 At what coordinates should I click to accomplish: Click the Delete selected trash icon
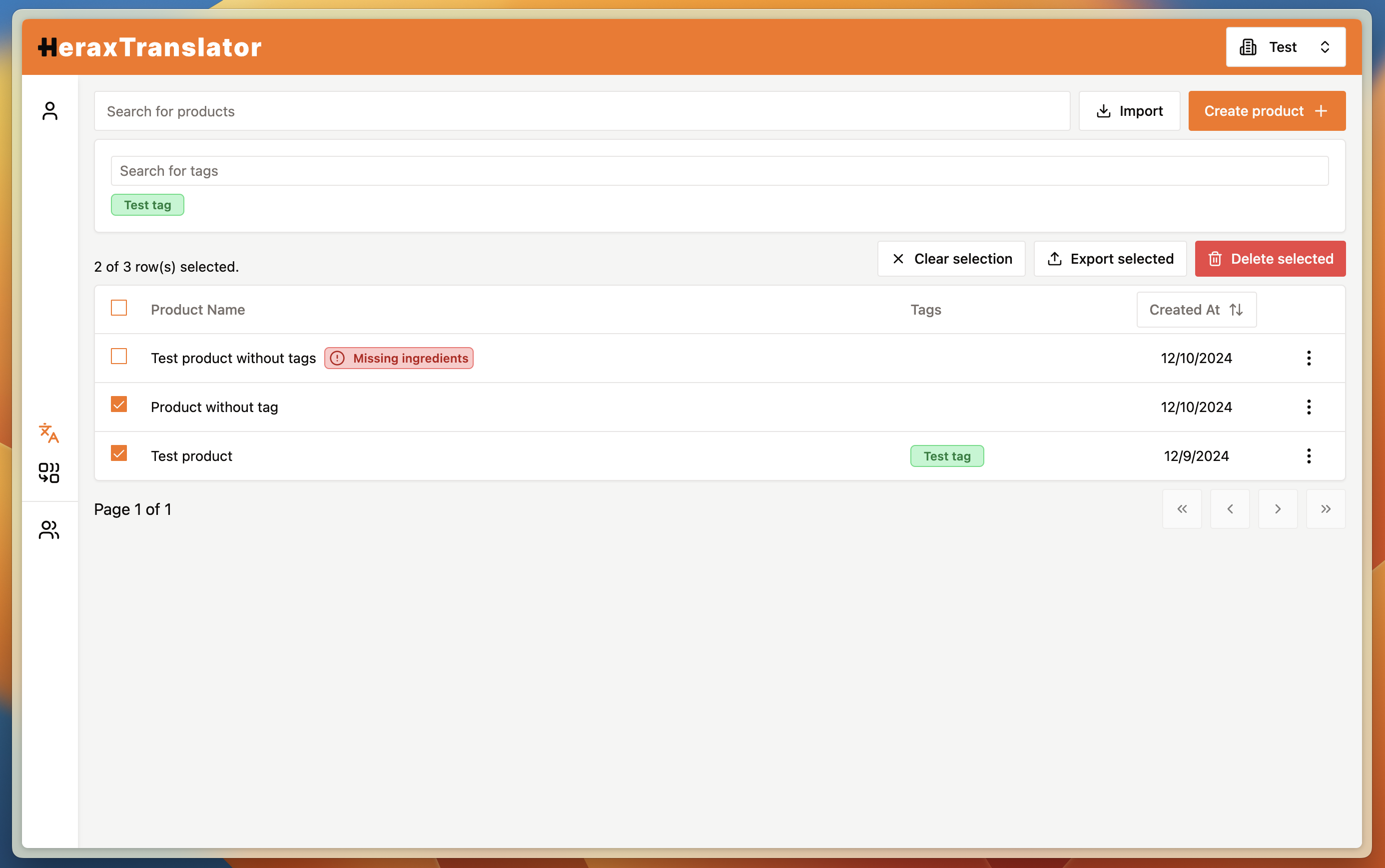(x=1215, y=258)
